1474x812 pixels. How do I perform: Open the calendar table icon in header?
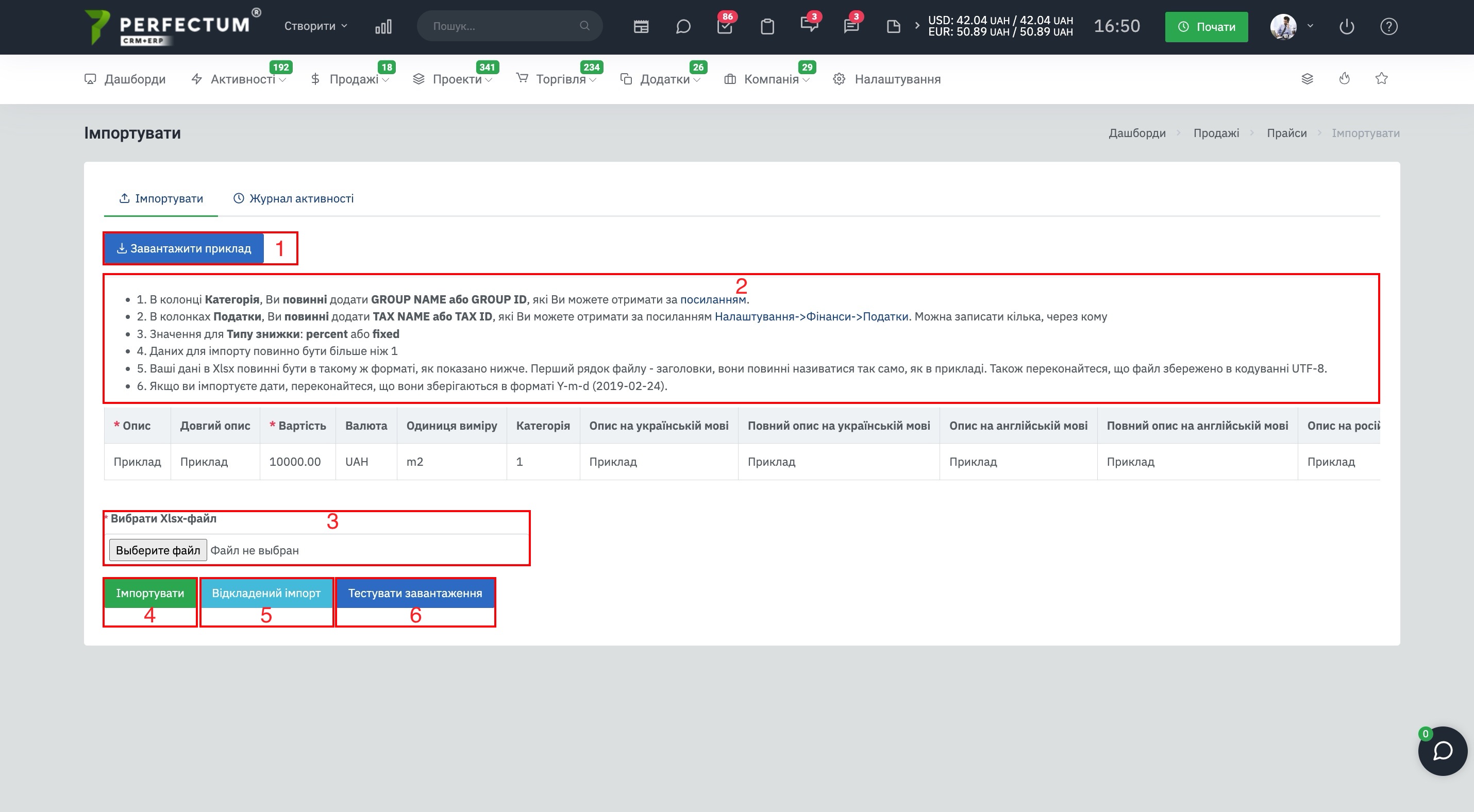[641, 26]
